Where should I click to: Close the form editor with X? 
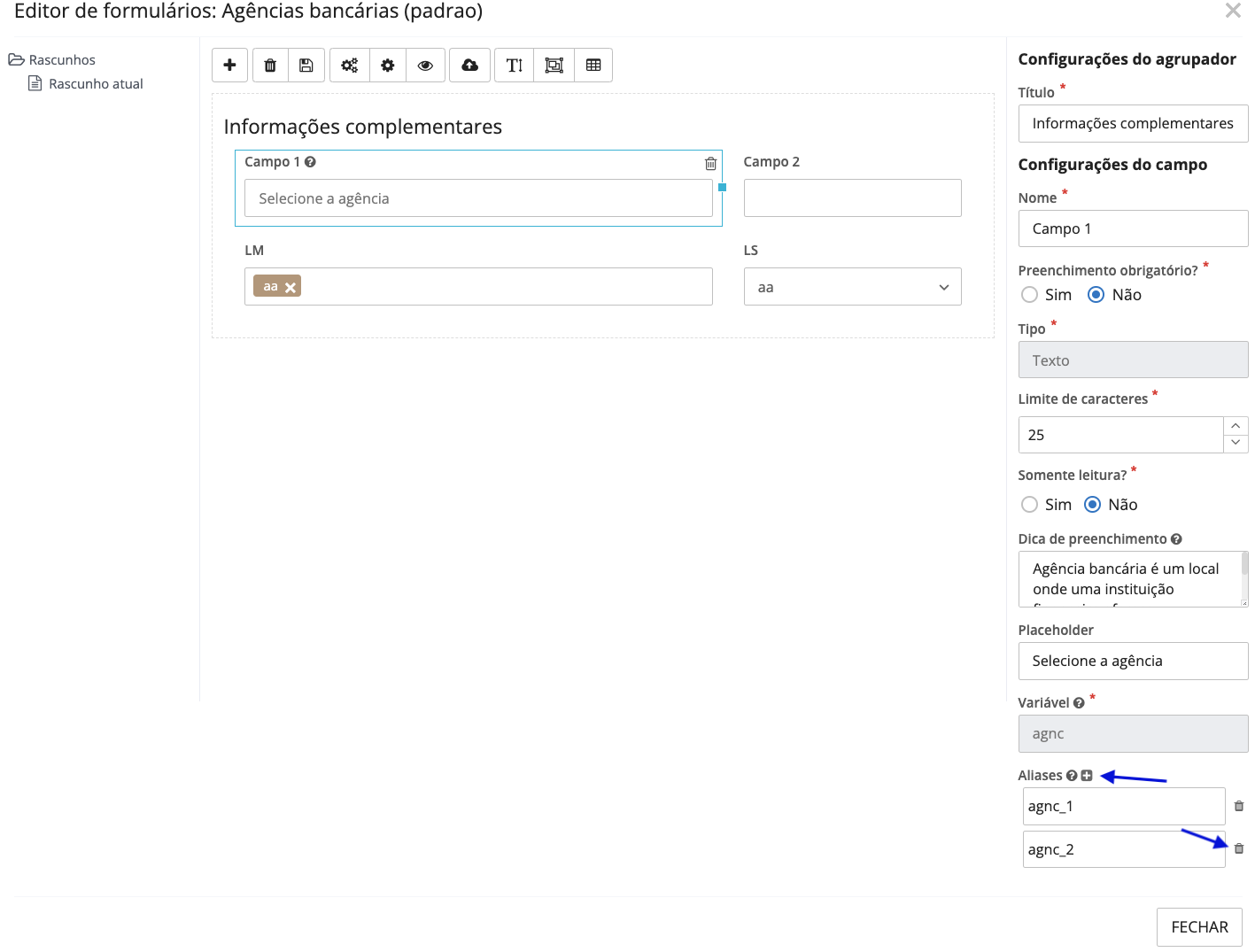[x=1233, y=10]
